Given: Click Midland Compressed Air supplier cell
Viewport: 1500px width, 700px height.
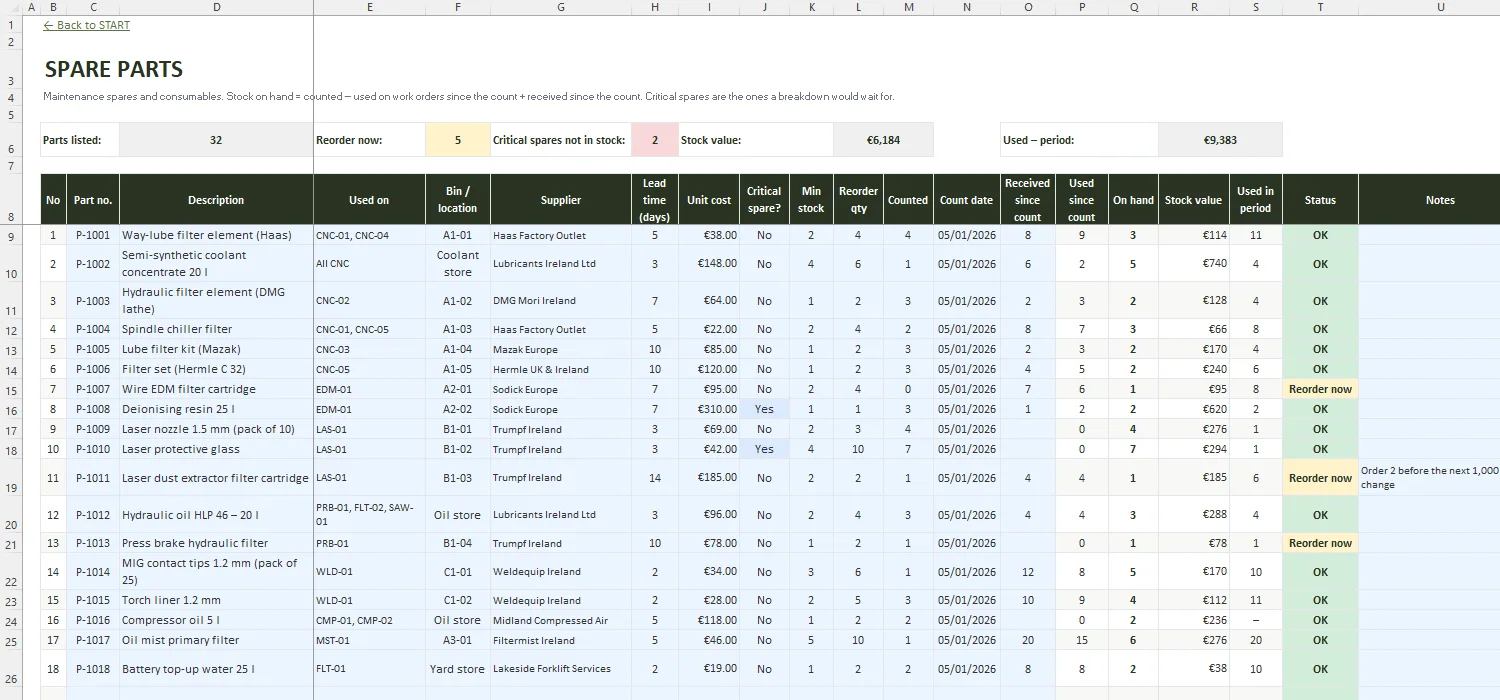Looking at the screenshot, I should click(561, 620).
